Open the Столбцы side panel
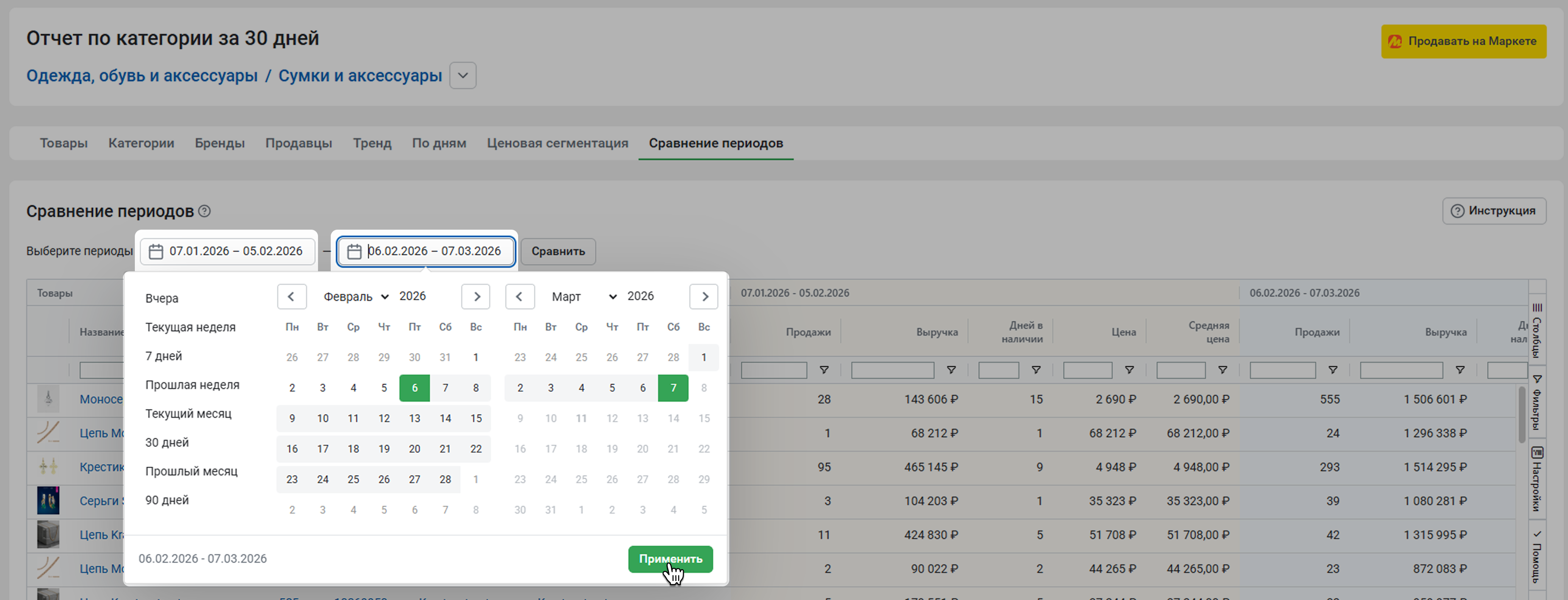The image size is (1568, 600). (1537, 332)
